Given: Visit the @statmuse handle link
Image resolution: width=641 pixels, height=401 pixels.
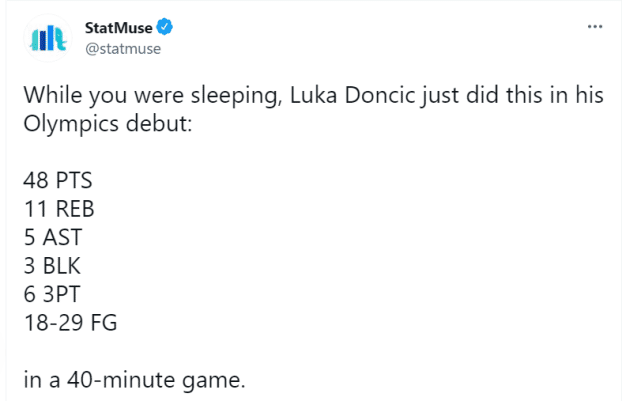Looking at the screenshot, I should tap(123, 47).
